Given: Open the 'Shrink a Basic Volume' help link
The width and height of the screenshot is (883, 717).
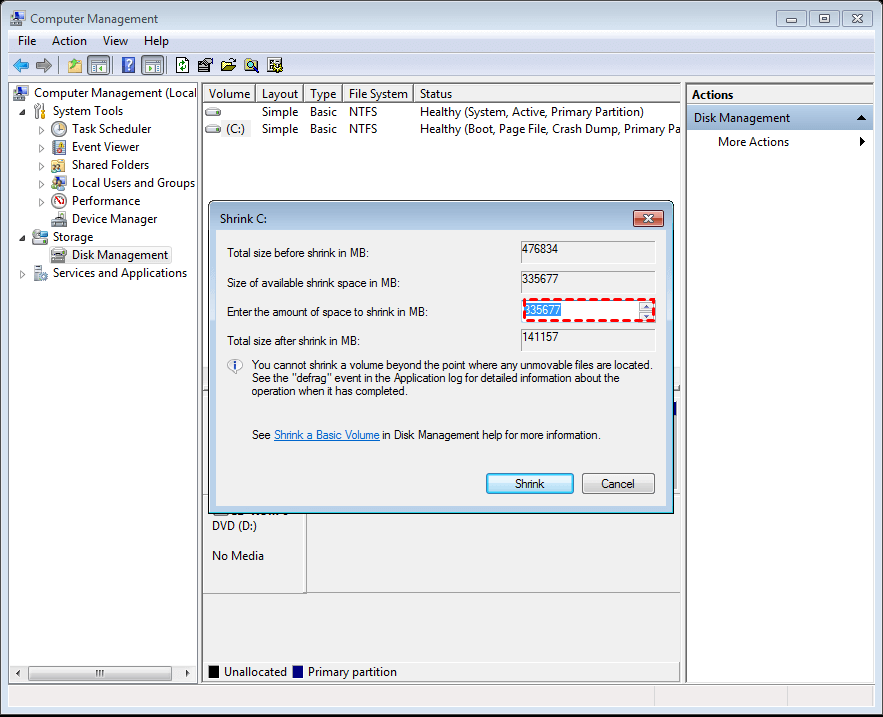Looking at the screenshot, I should pyautogui.click(x=327, y=435).
